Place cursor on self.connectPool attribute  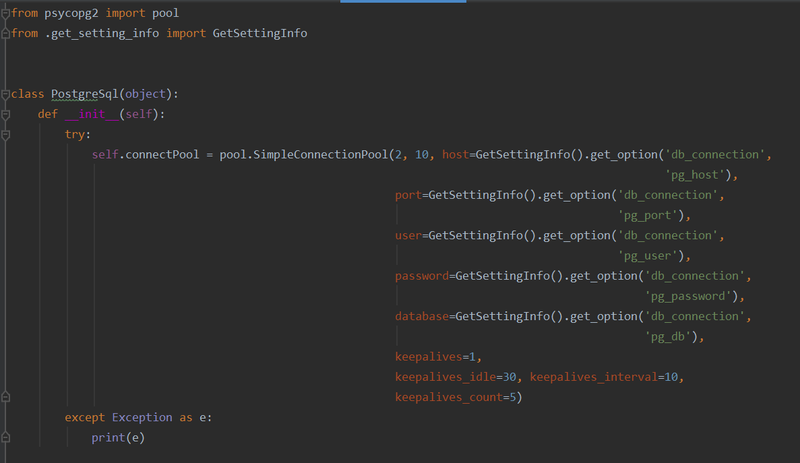(145, 155)
